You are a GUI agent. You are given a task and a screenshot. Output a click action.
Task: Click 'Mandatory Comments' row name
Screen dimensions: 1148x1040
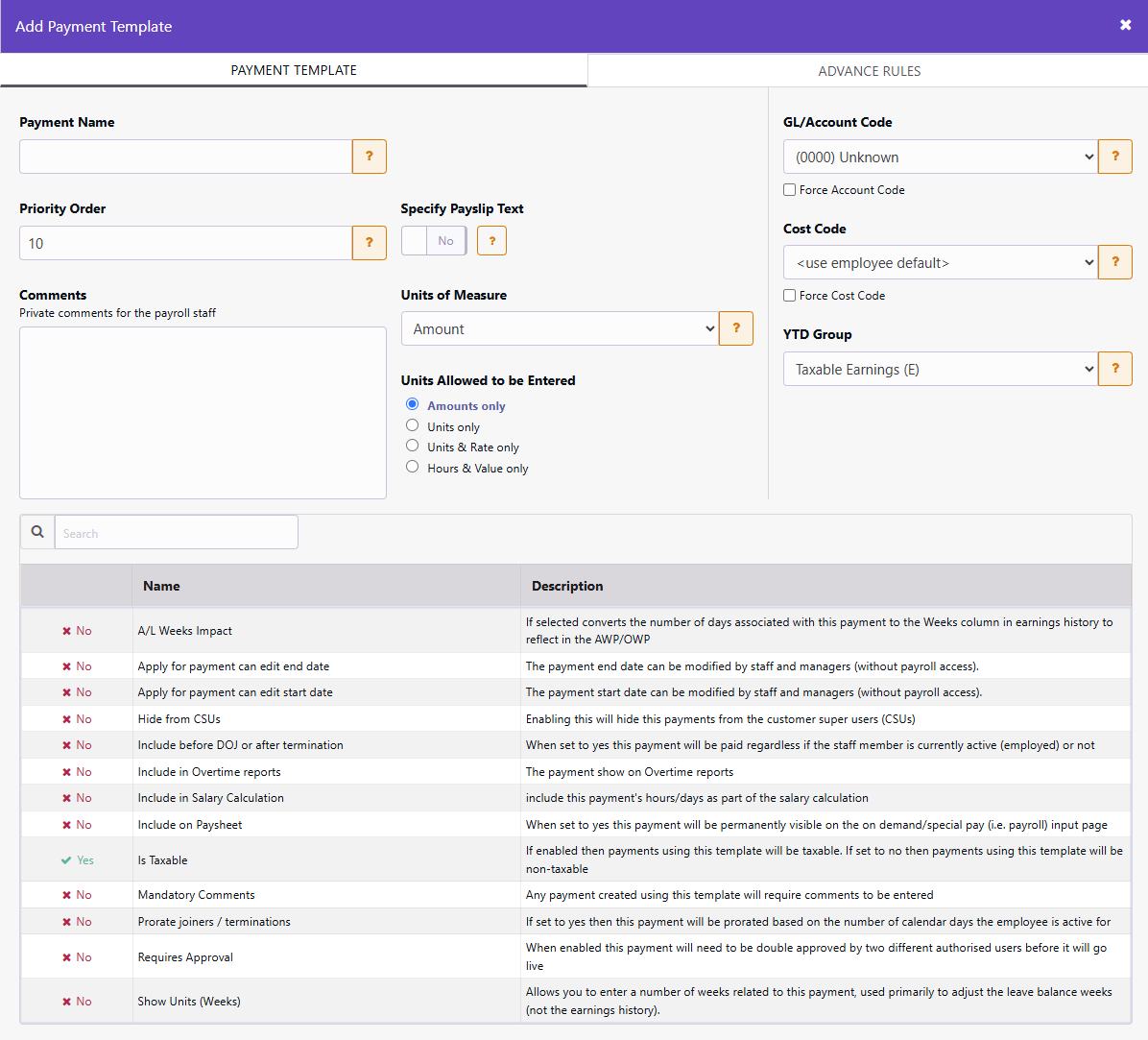196,895
